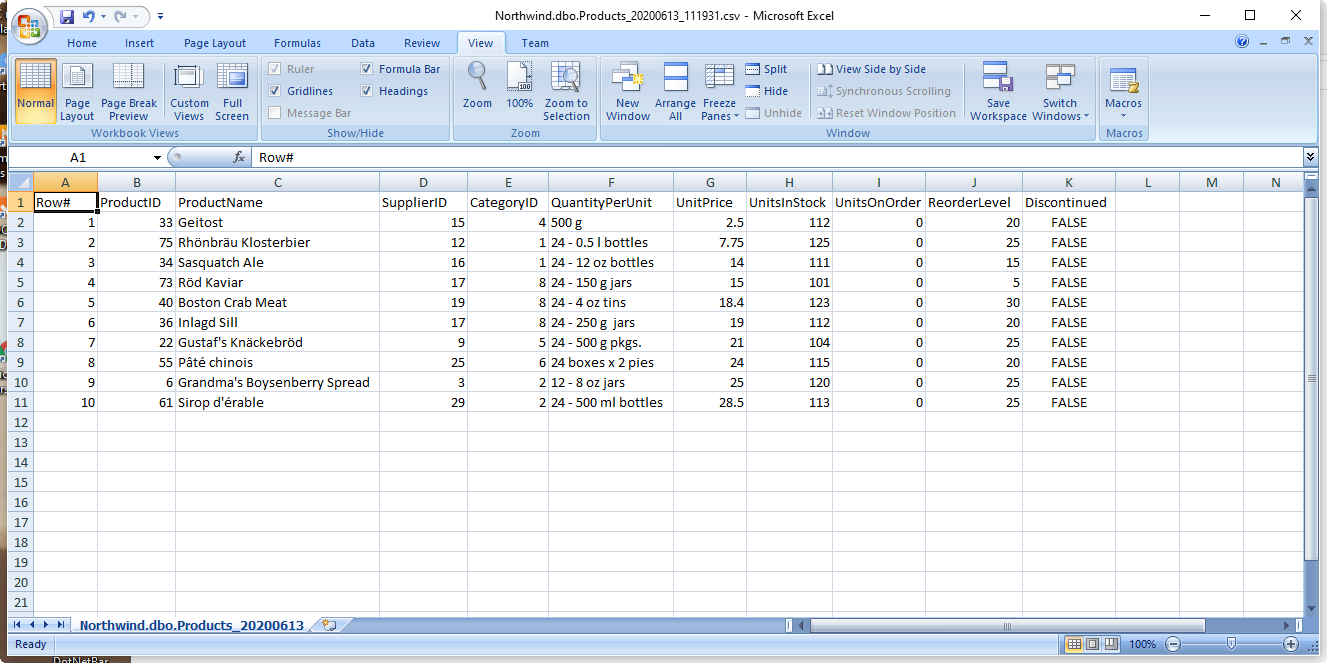
Task: Expand the Macros dropdown
Action: 1123,109
